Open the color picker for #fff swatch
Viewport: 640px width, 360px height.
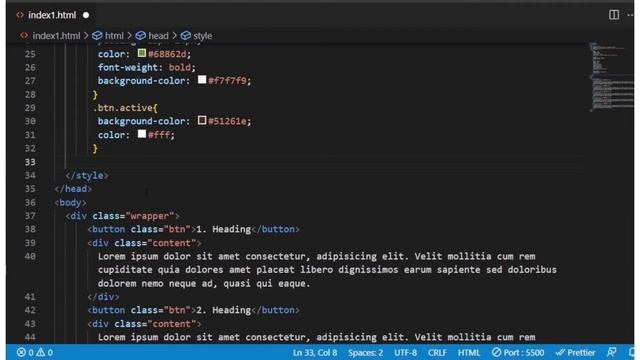(142, 134)
